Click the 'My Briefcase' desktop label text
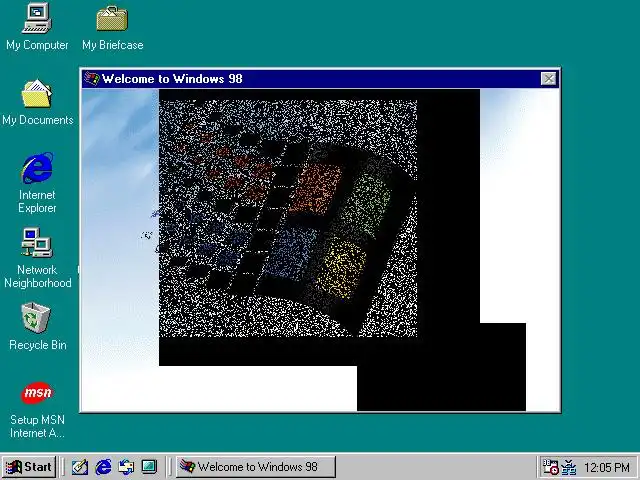Image resolution: width=640 pixels, height=480 pixels. (x=113, y=45)
